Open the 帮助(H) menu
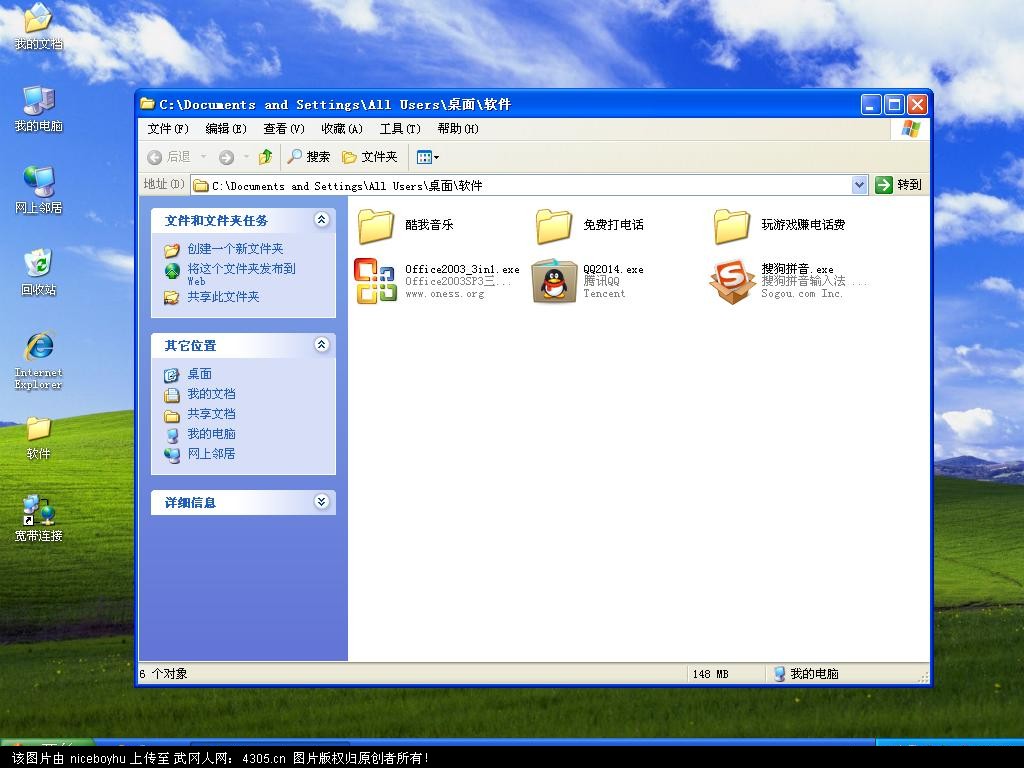This screenshot has height=768, width=1024. (458, 129)
